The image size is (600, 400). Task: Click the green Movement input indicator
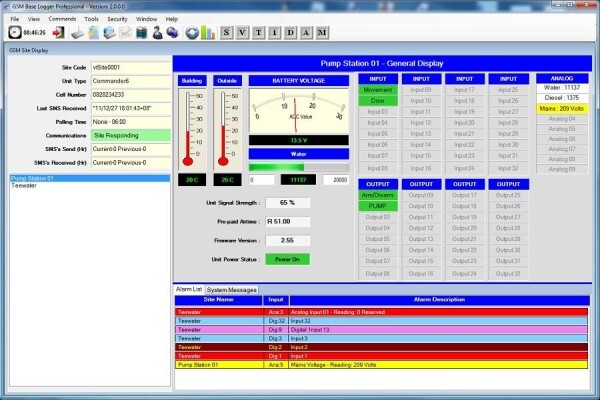[x=378, y=90]
